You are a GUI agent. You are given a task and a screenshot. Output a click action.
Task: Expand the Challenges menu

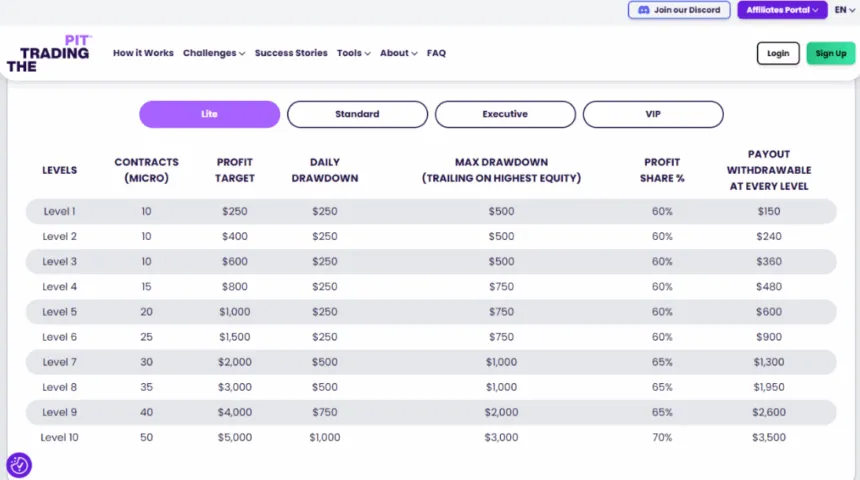(x=213, y=53)
